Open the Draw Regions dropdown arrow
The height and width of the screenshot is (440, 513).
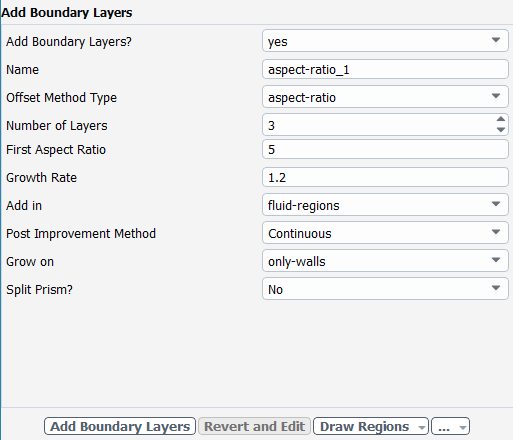point(422,427)
